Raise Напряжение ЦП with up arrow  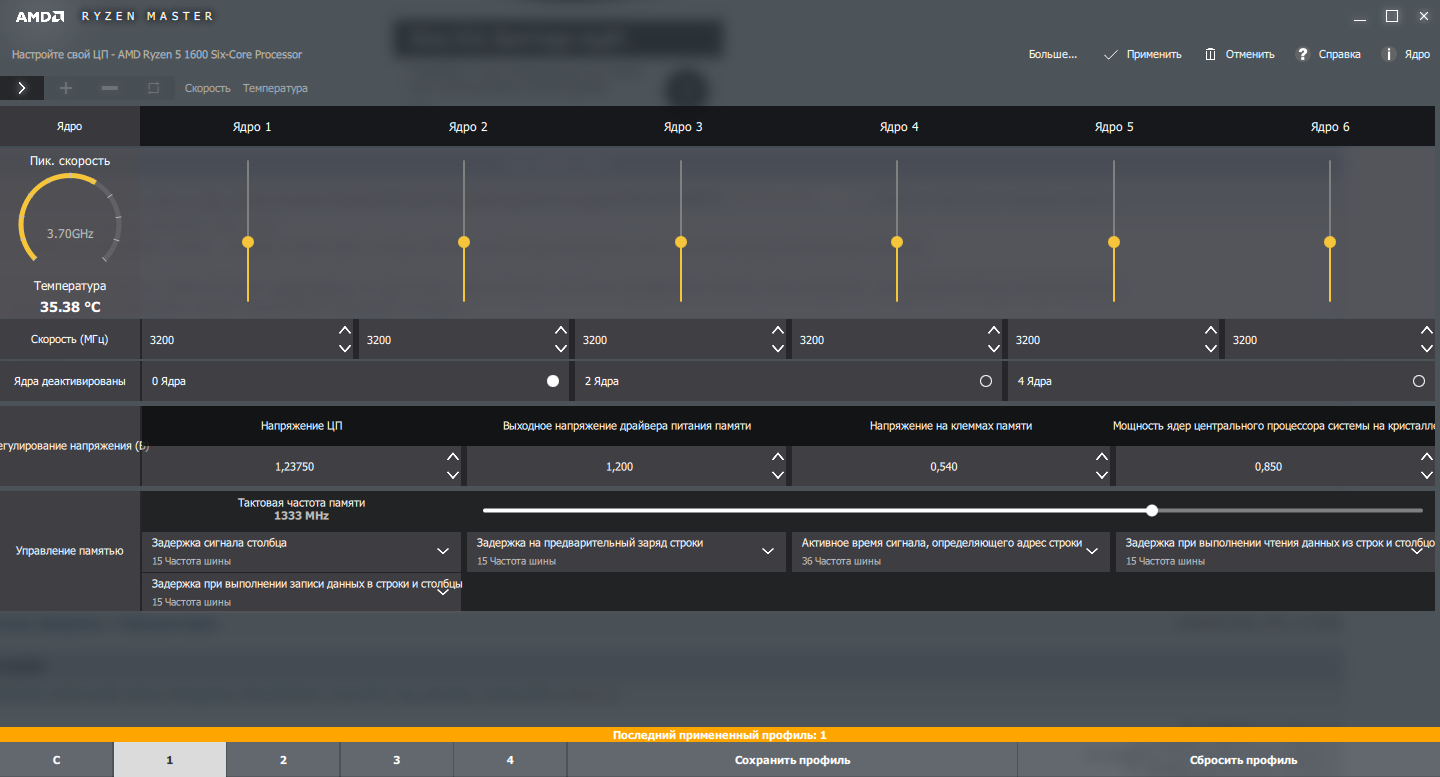[x=453, y=458]
